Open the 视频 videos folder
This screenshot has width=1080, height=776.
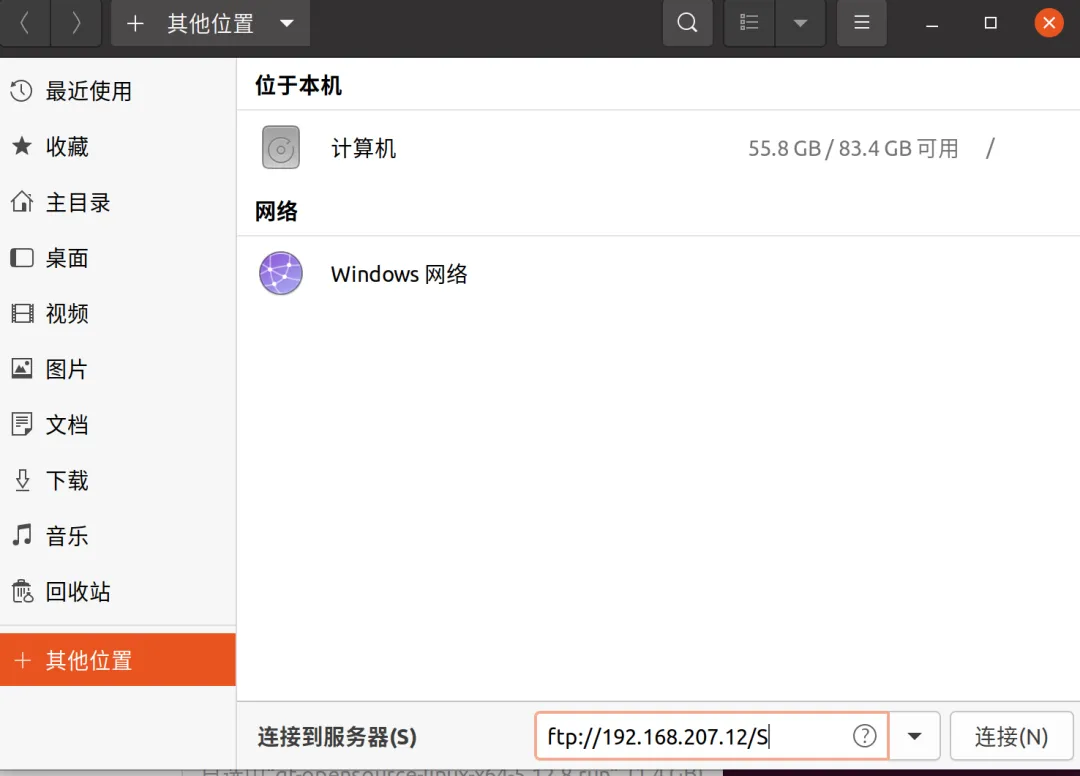click(x=118, y=314)
